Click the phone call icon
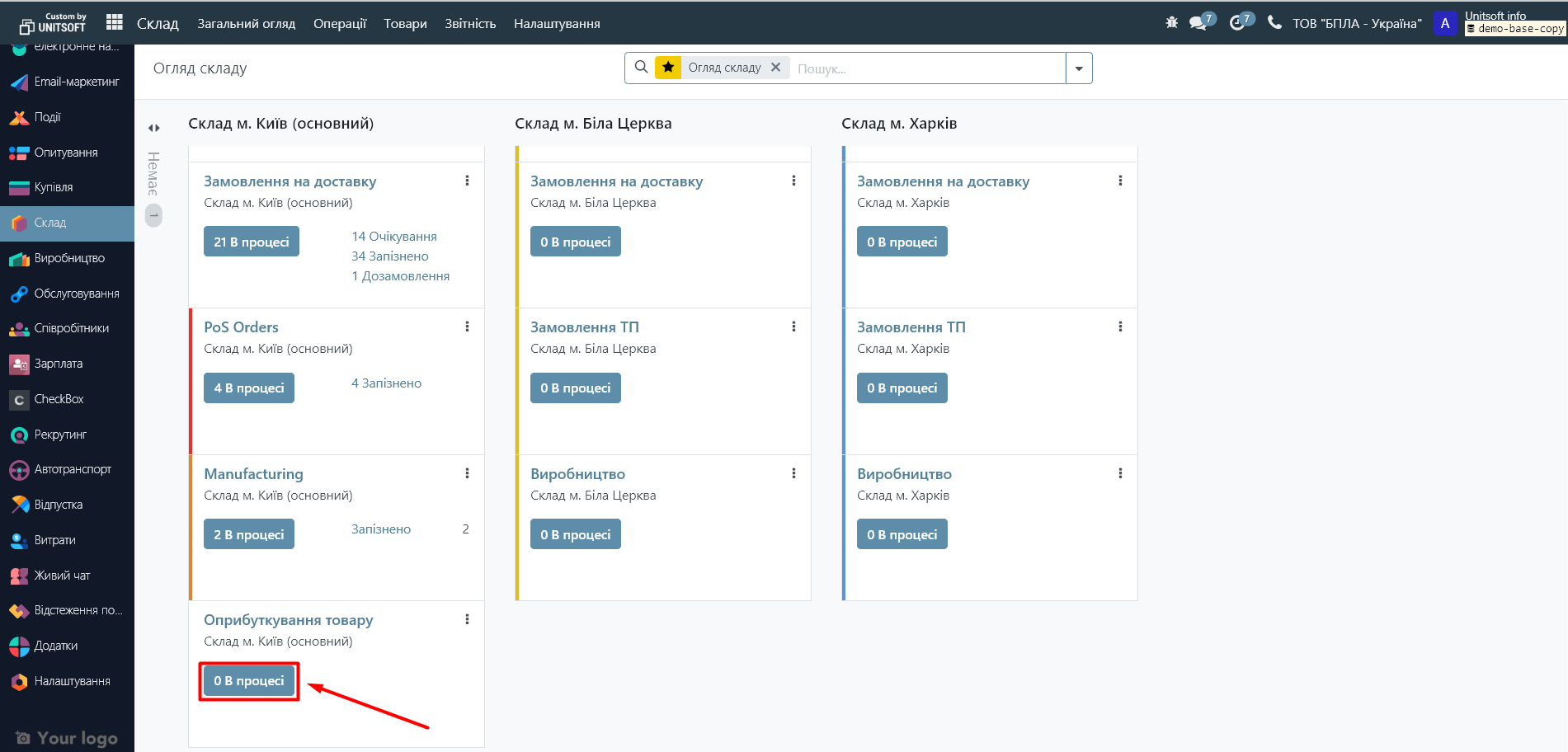Screen dimensions: 1568x752 [1274, 23]
